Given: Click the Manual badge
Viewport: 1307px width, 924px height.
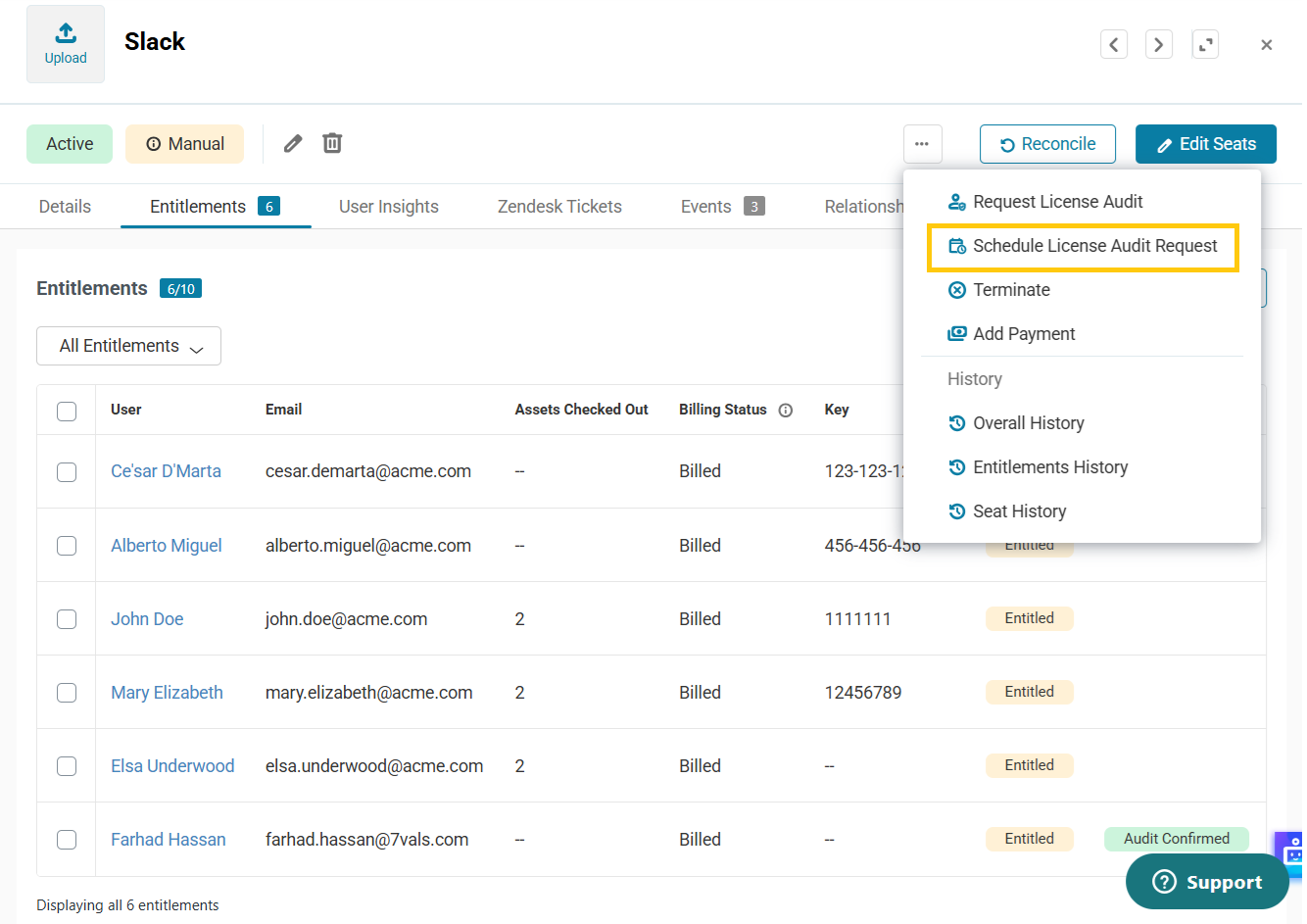Looking at the screenshot, I should click(184, 144).
